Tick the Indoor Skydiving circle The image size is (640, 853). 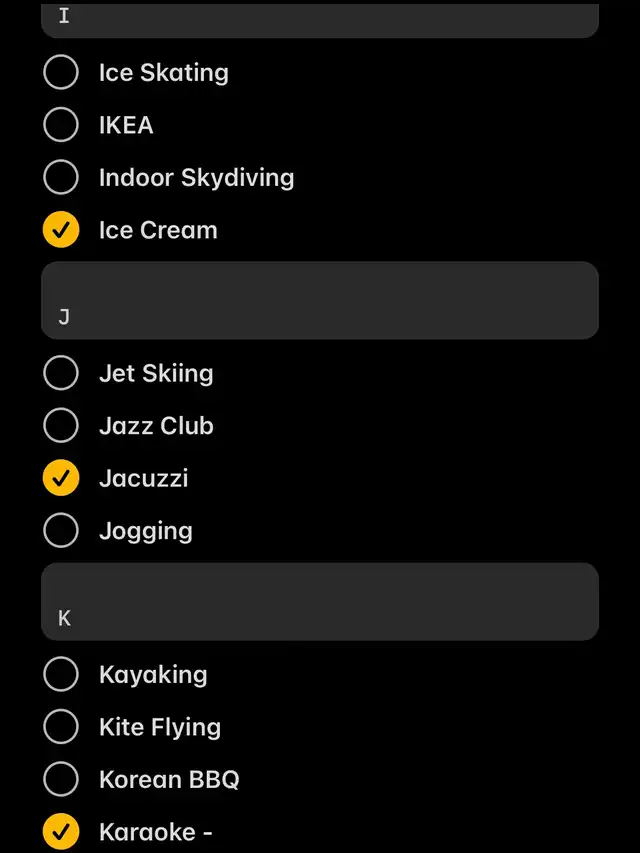click(61, 178)
